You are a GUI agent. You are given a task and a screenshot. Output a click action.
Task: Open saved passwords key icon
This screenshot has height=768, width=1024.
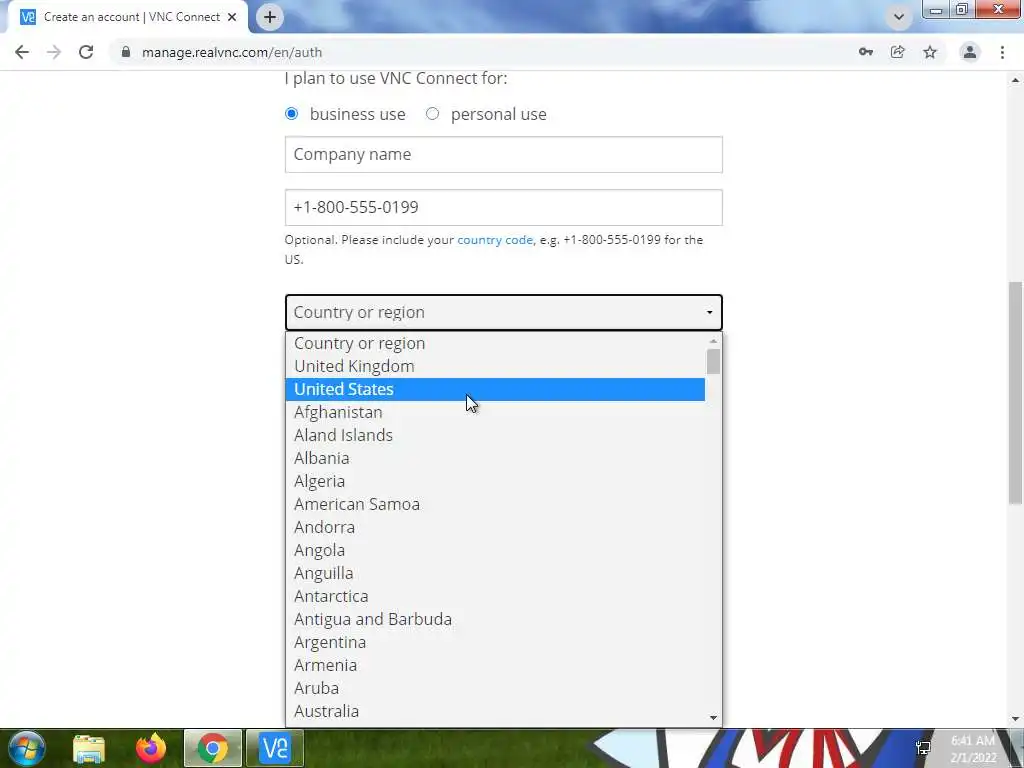866,52
